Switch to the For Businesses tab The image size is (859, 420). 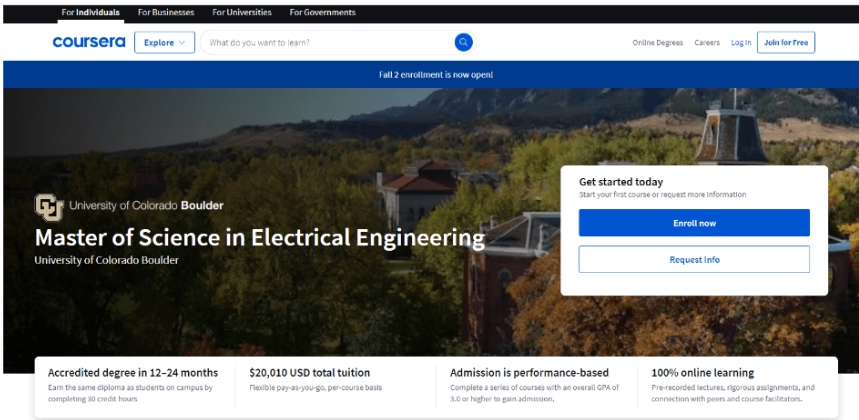tap(166, 12)
